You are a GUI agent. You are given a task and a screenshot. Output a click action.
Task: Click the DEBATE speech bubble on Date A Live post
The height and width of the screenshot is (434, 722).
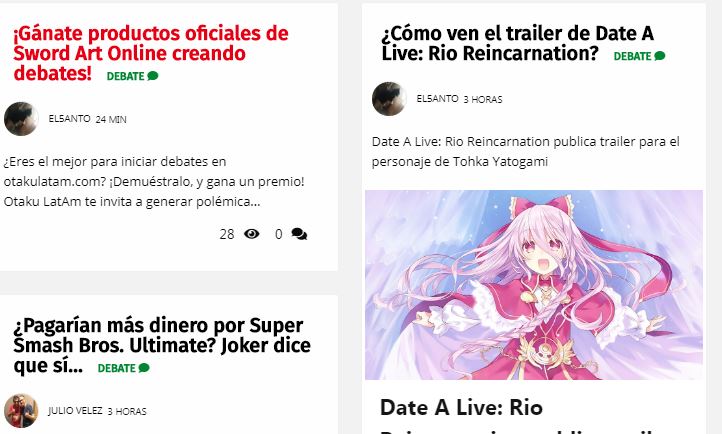tap(660, 56)
